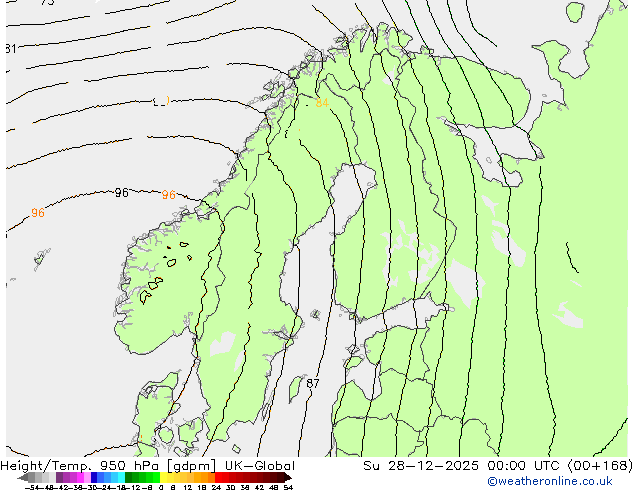This screenshot has height=490, width=634.
Task: Click the yellow swatch on temperature scale
Action: pos(163,477)
